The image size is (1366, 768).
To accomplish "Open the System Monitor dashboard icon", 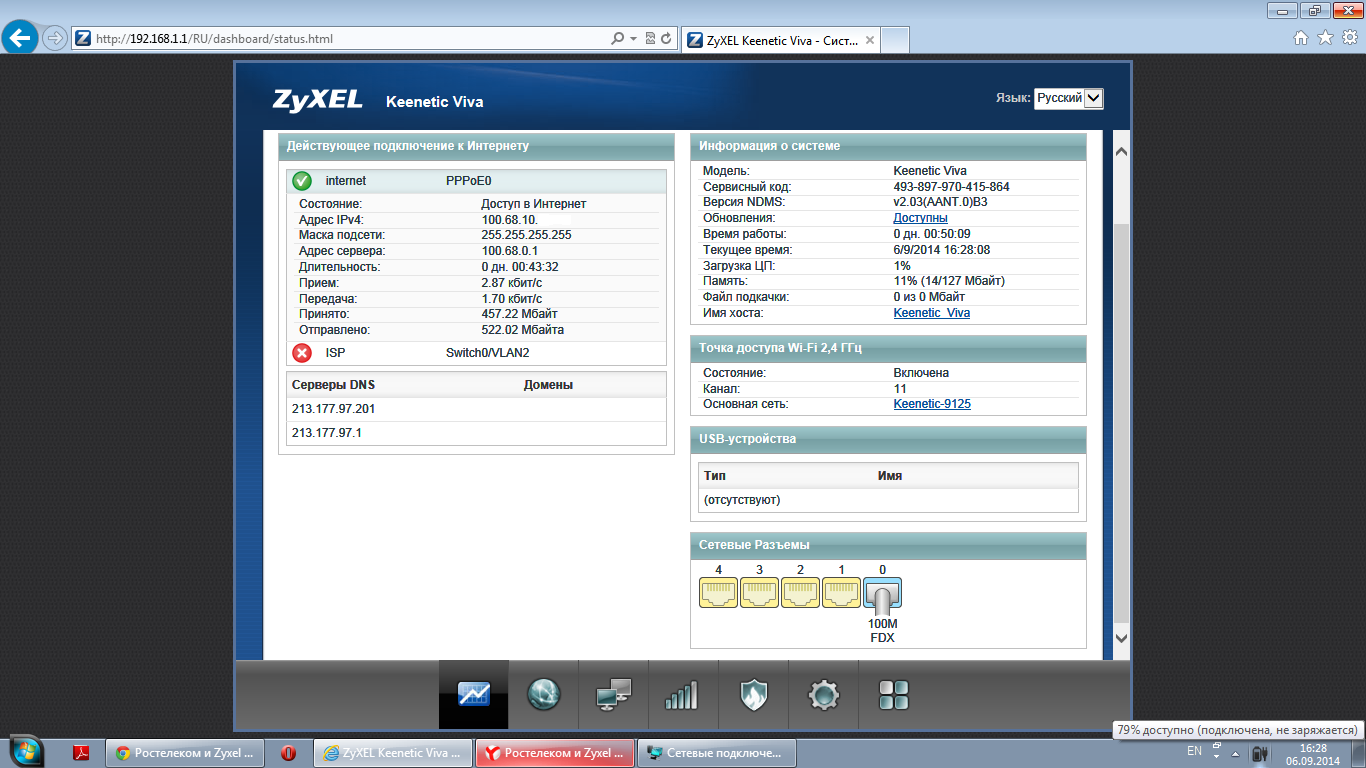I will (474, 694).
